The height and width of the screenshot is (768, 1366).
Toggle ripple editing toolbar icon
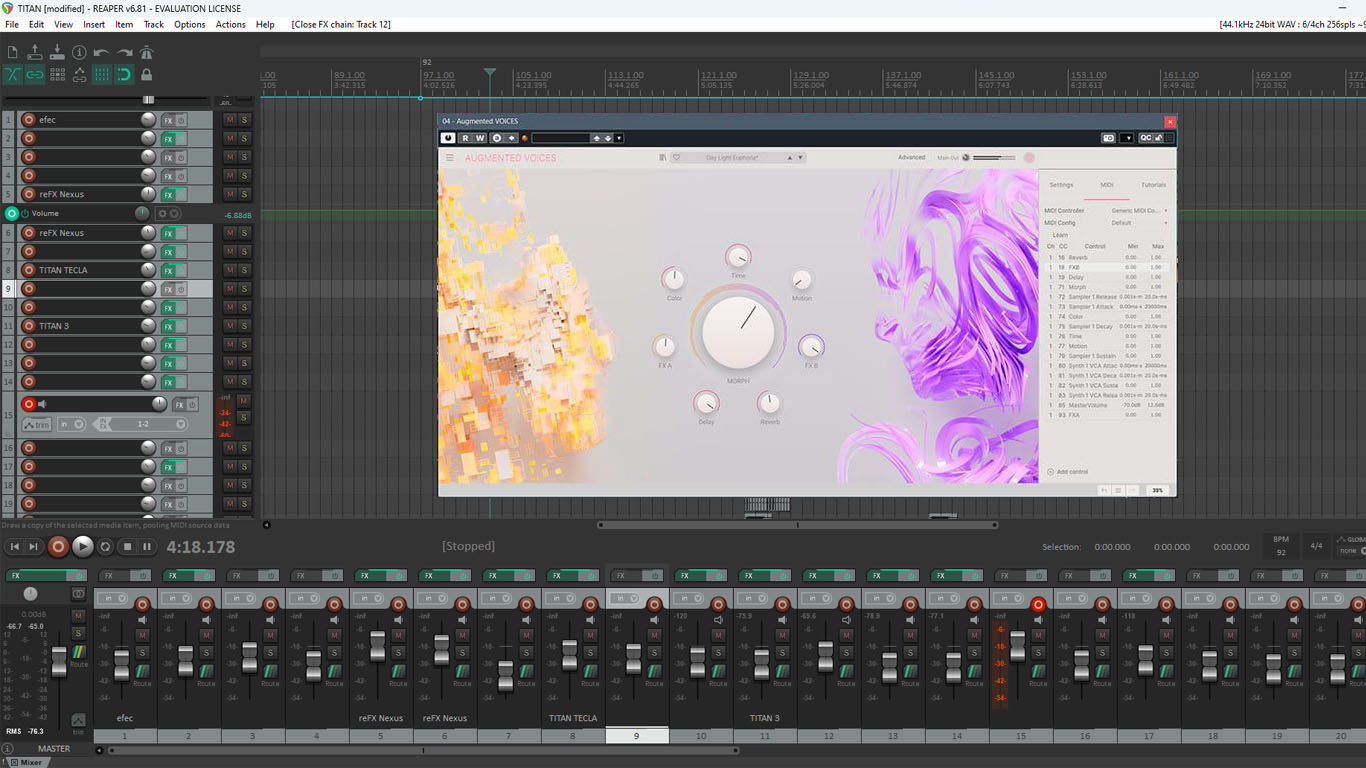(x=57, y=74)
